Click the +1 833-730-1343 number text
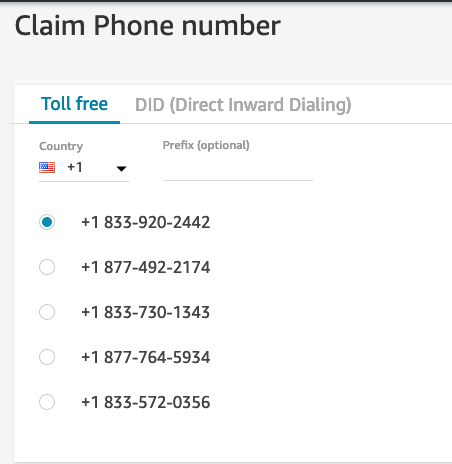The width and height of the screenshot is (452, 464). 146,312
